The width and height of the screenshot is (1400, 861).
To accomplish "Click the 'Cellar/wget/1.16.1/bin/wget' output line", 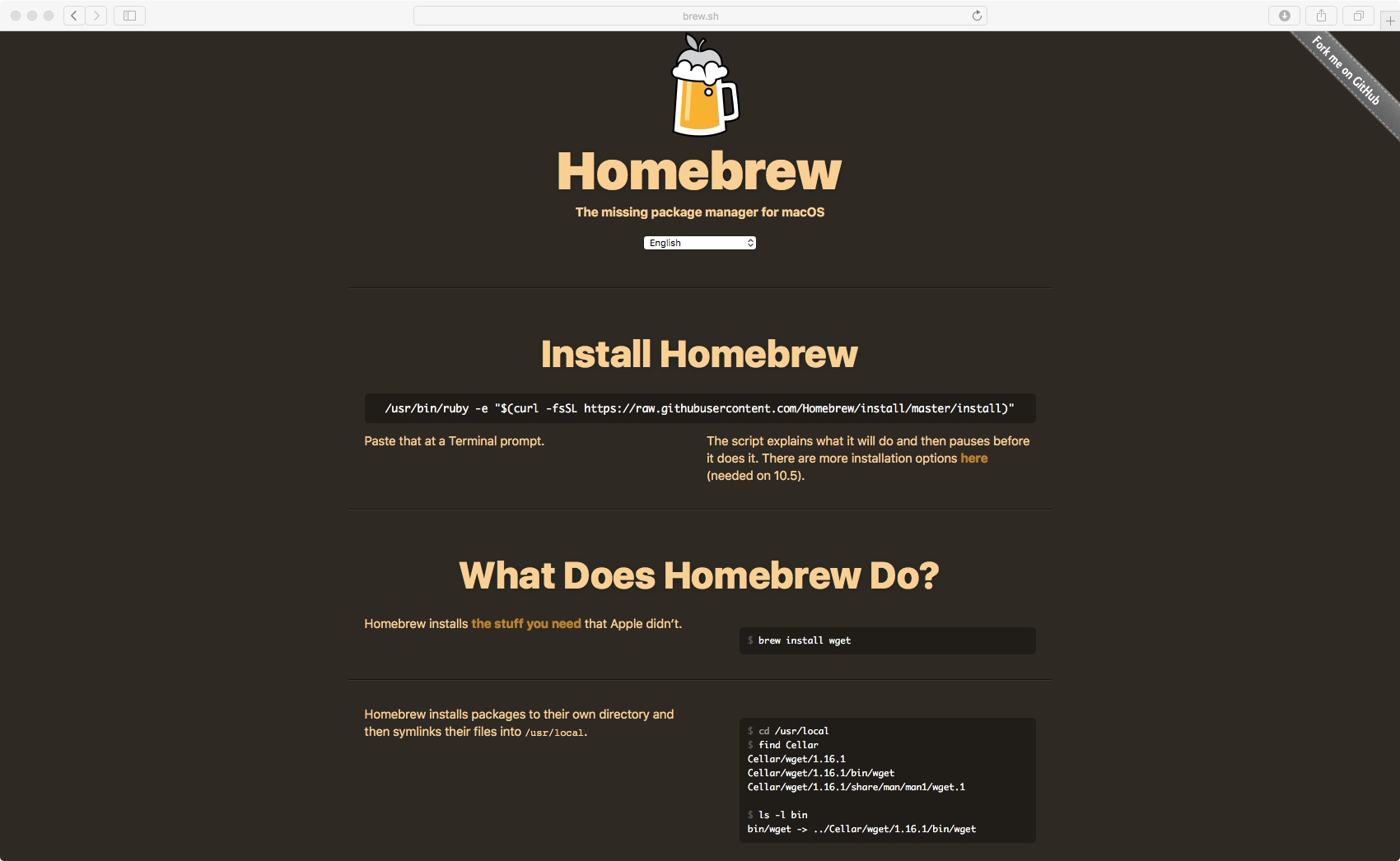I will [x=821, y=773].
